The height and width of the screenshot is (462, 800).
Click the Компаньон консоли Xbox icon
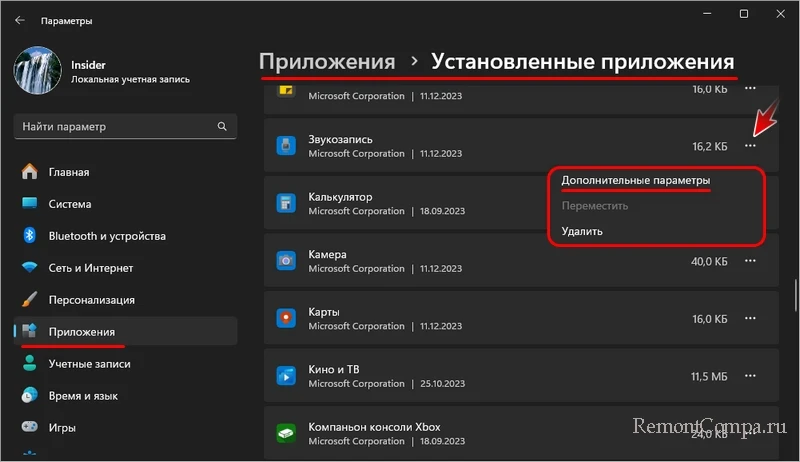pyautogui.click(x=286, y=433)
